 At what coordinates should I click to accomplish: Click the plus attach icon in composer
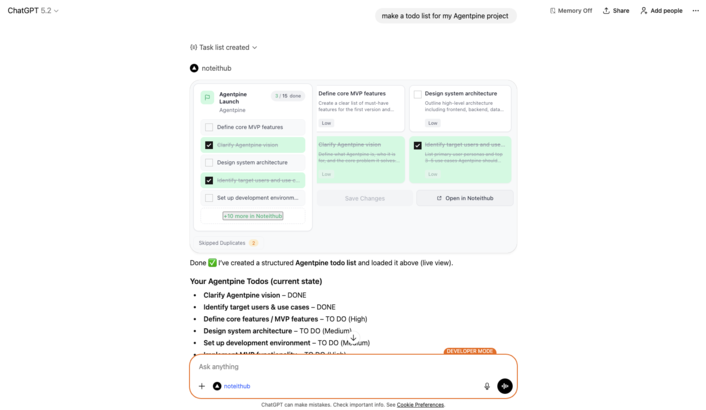coord(202,386)
